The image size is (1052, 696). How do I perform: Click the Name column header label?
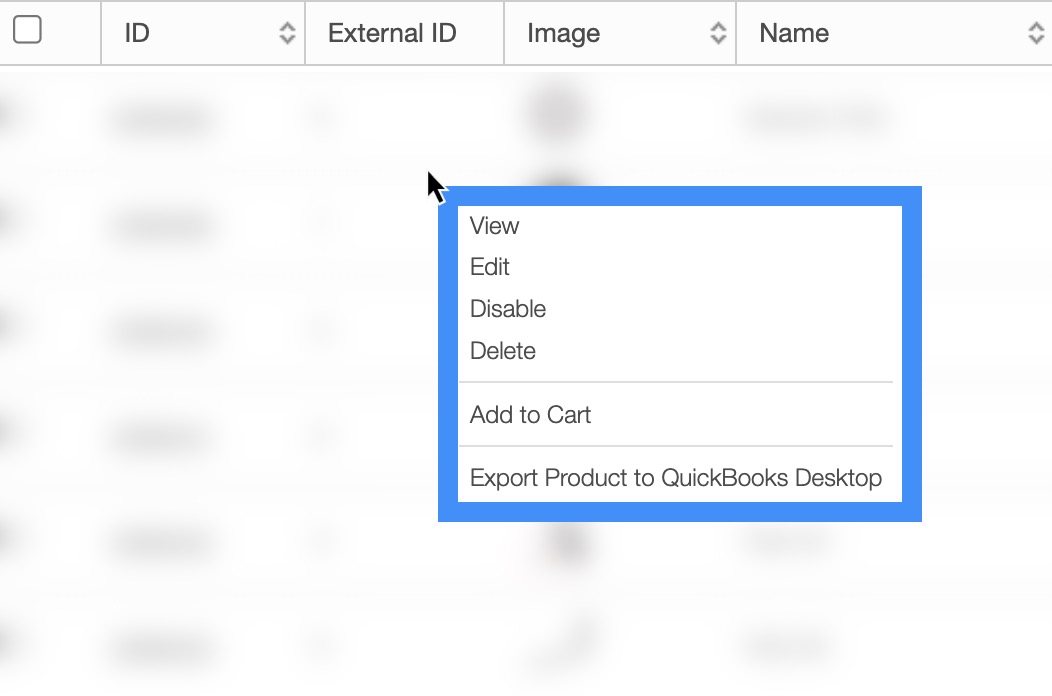pyautogui.click(x=794, y=33)
